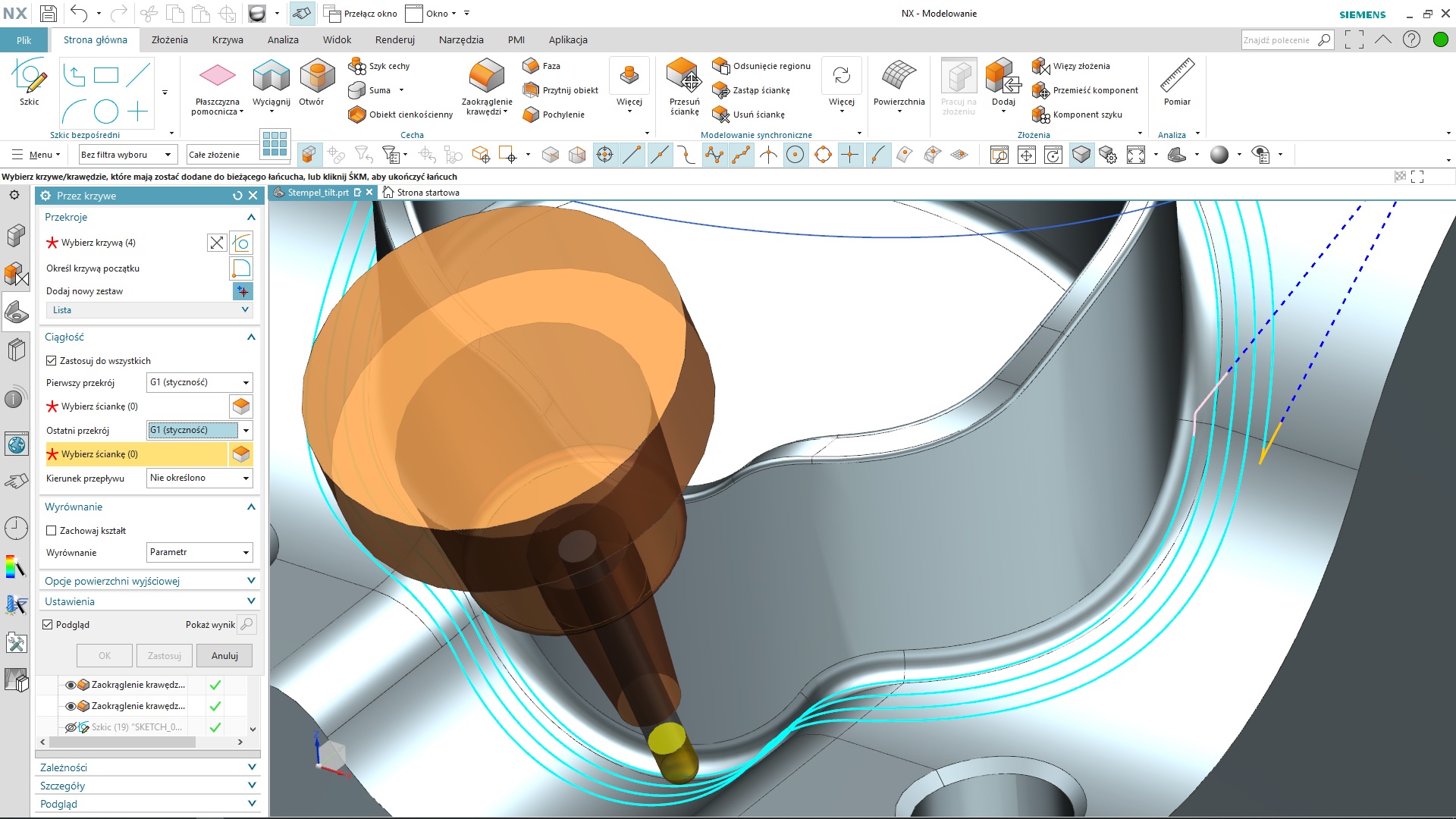
Task: Click the Dodaj nowy zestaw icon
Action: [x=243, y=291]
